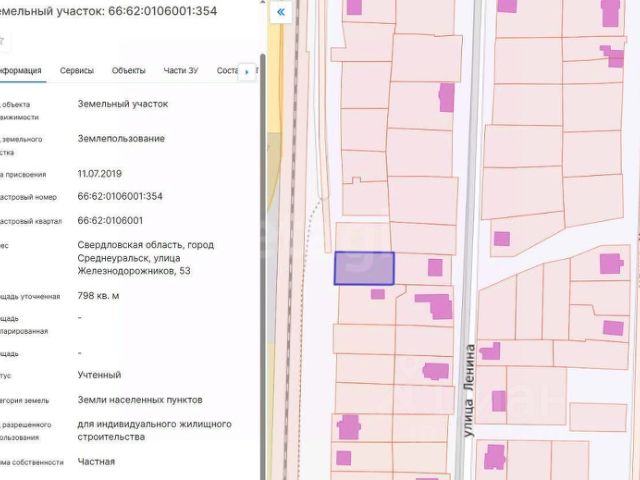Click the tab strip right-arrow button
The image size is (640, 480).
click(247, 72)
